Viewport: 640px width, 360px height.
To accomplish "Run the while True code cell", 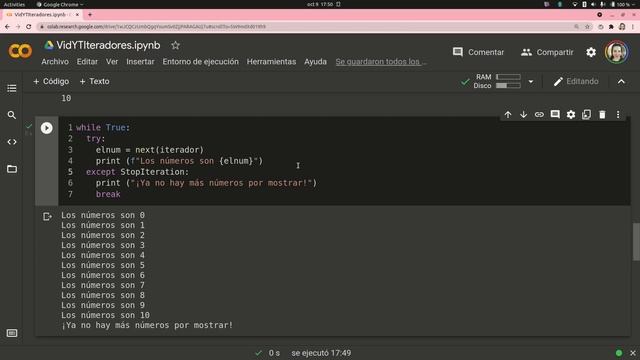I will coord(47,128).
